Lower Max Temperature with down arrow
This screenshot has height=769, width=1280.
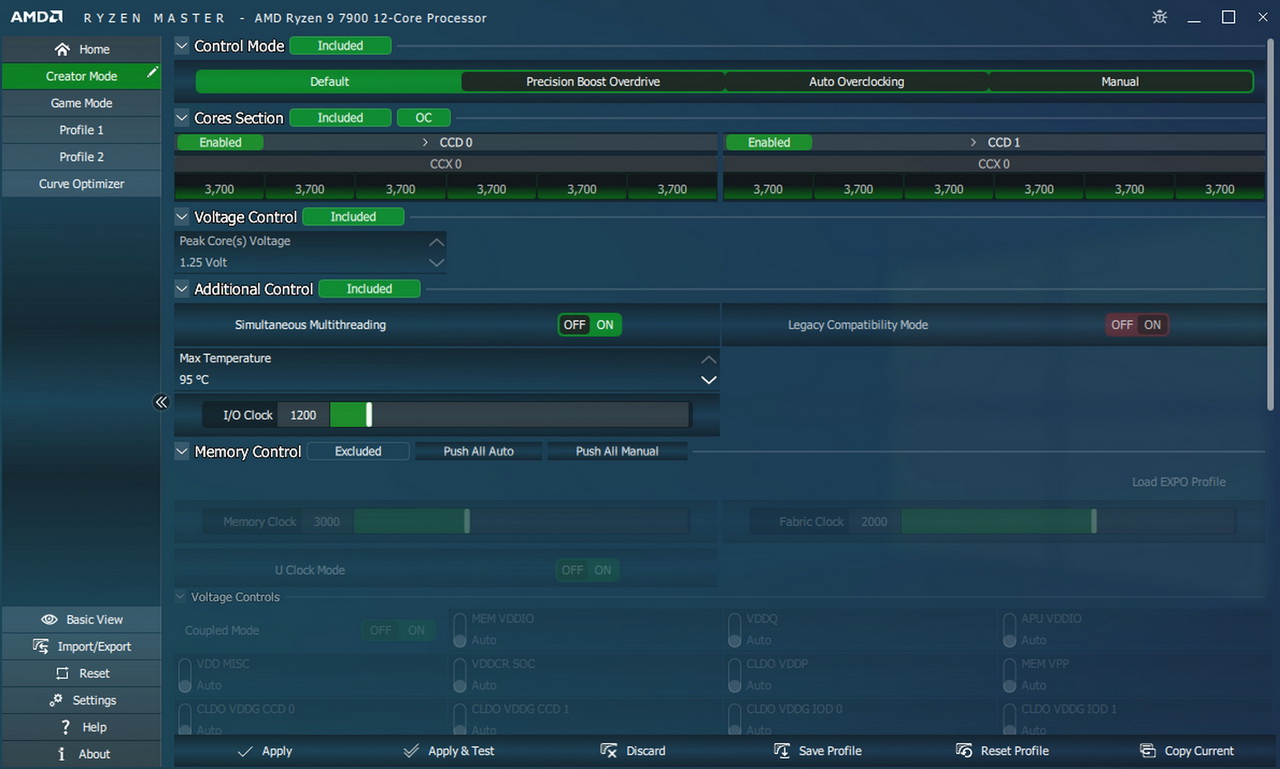(708, 380)
